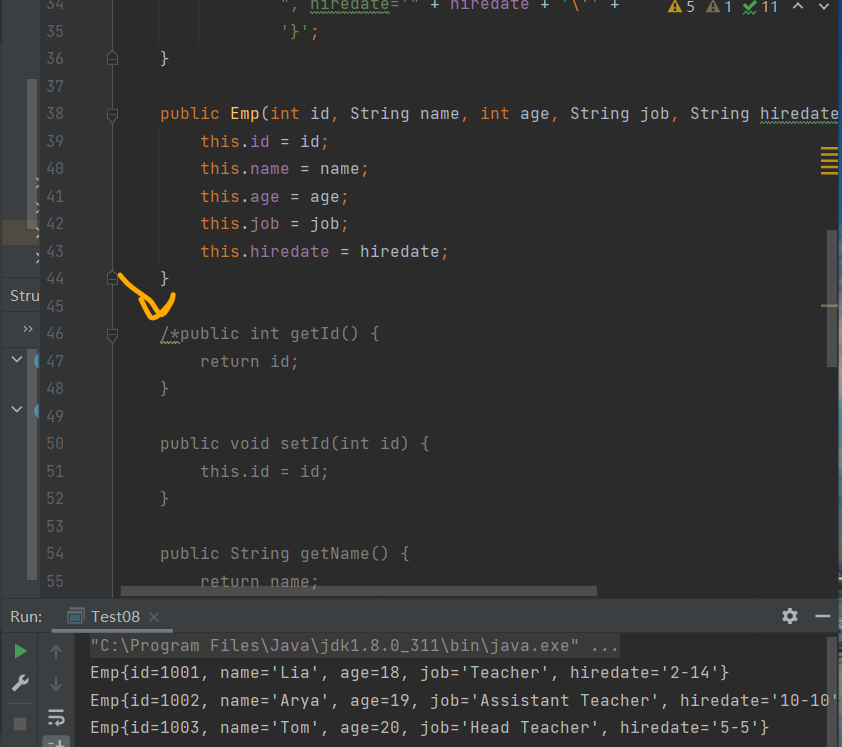Rerun Test08 with the green play button

click(x=20, y=651)
